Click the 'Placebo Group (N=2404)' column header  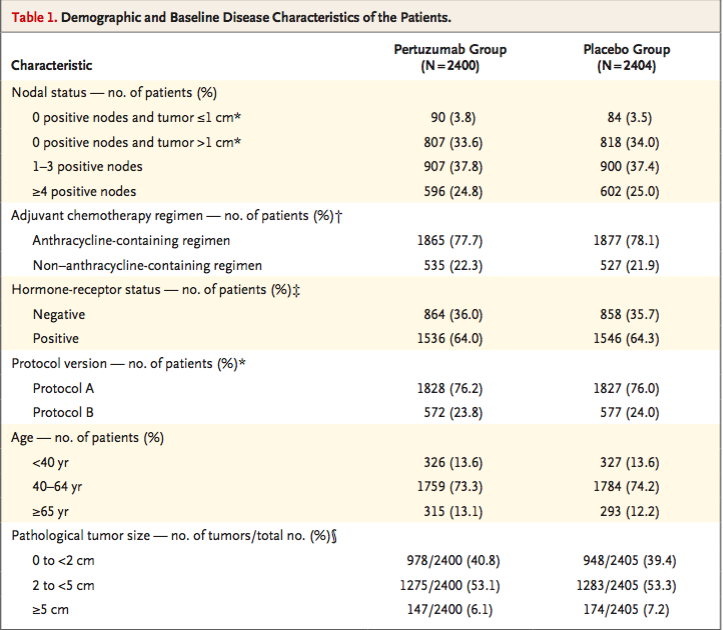(x=627, y=58)
